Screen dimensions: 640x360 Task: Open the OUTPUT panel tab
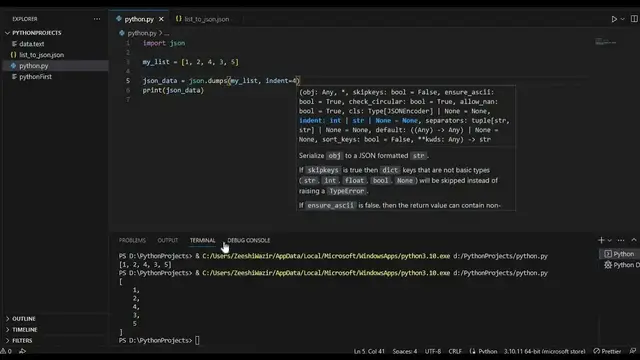coord(168,240)
